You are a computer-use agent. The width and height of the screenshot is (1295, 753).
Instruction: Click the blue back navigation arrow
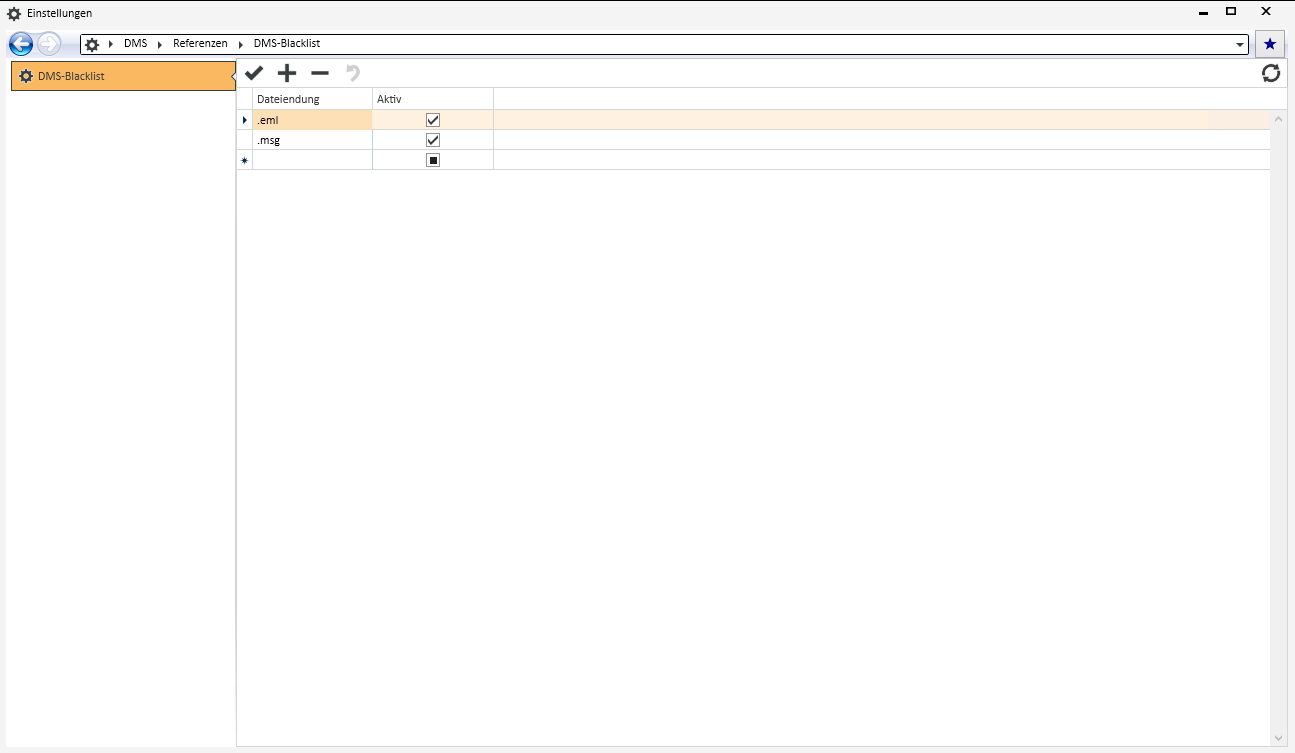[20, 44]
